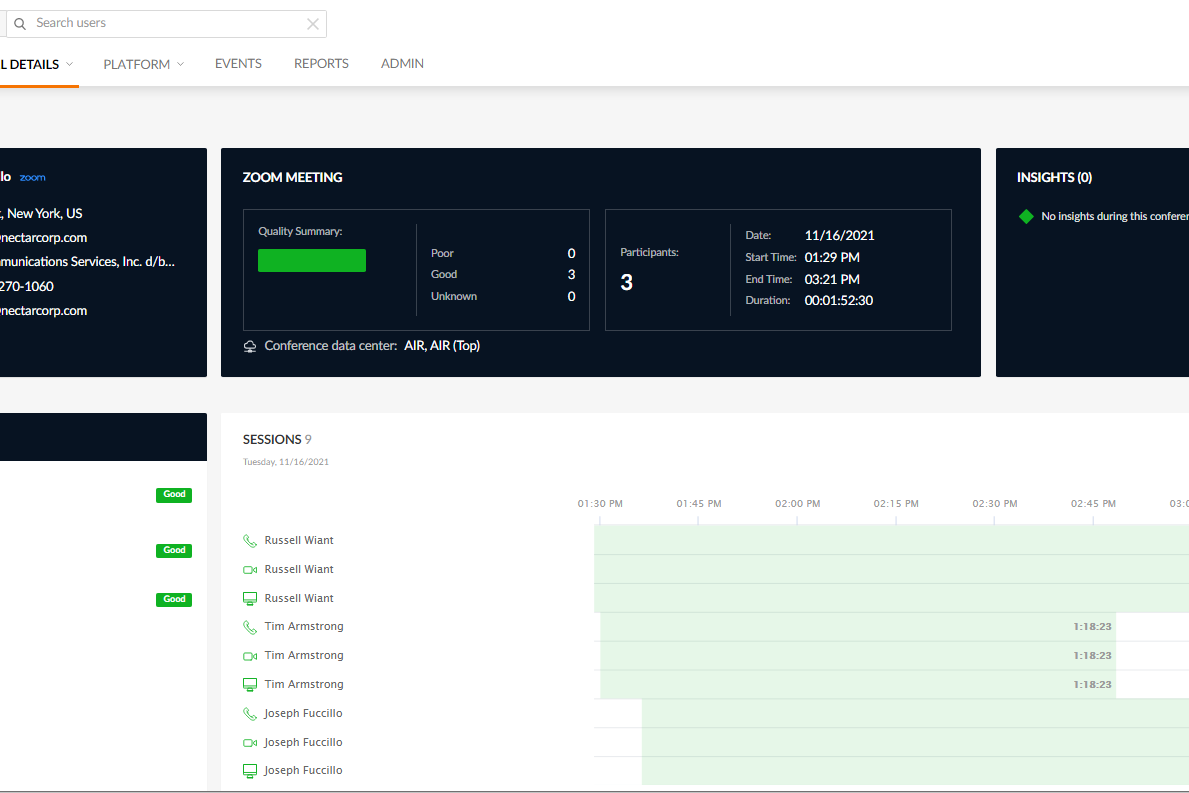Viewport: 1189px width, 793px height.
Task: Click the Poor count value 0
Action: tap(572, 254)
